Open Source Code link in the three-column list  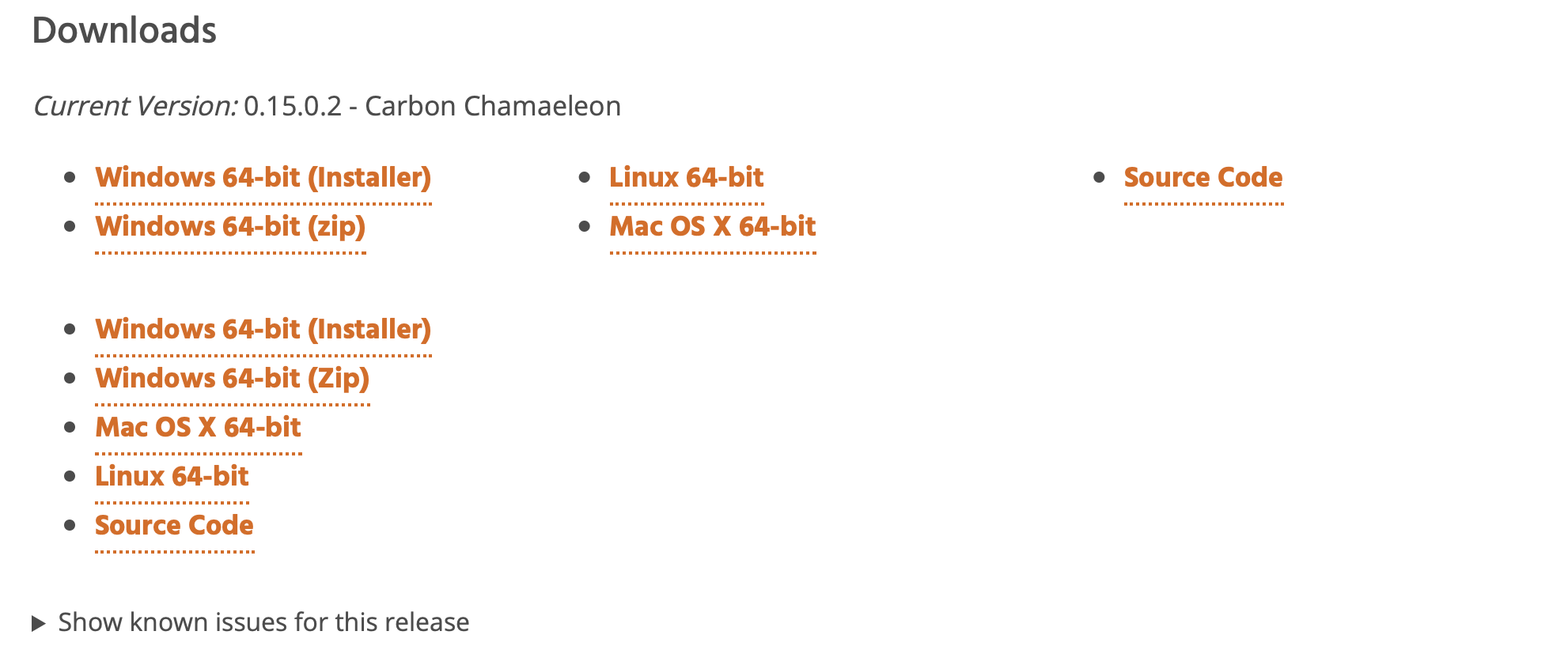coord(1203,178)
